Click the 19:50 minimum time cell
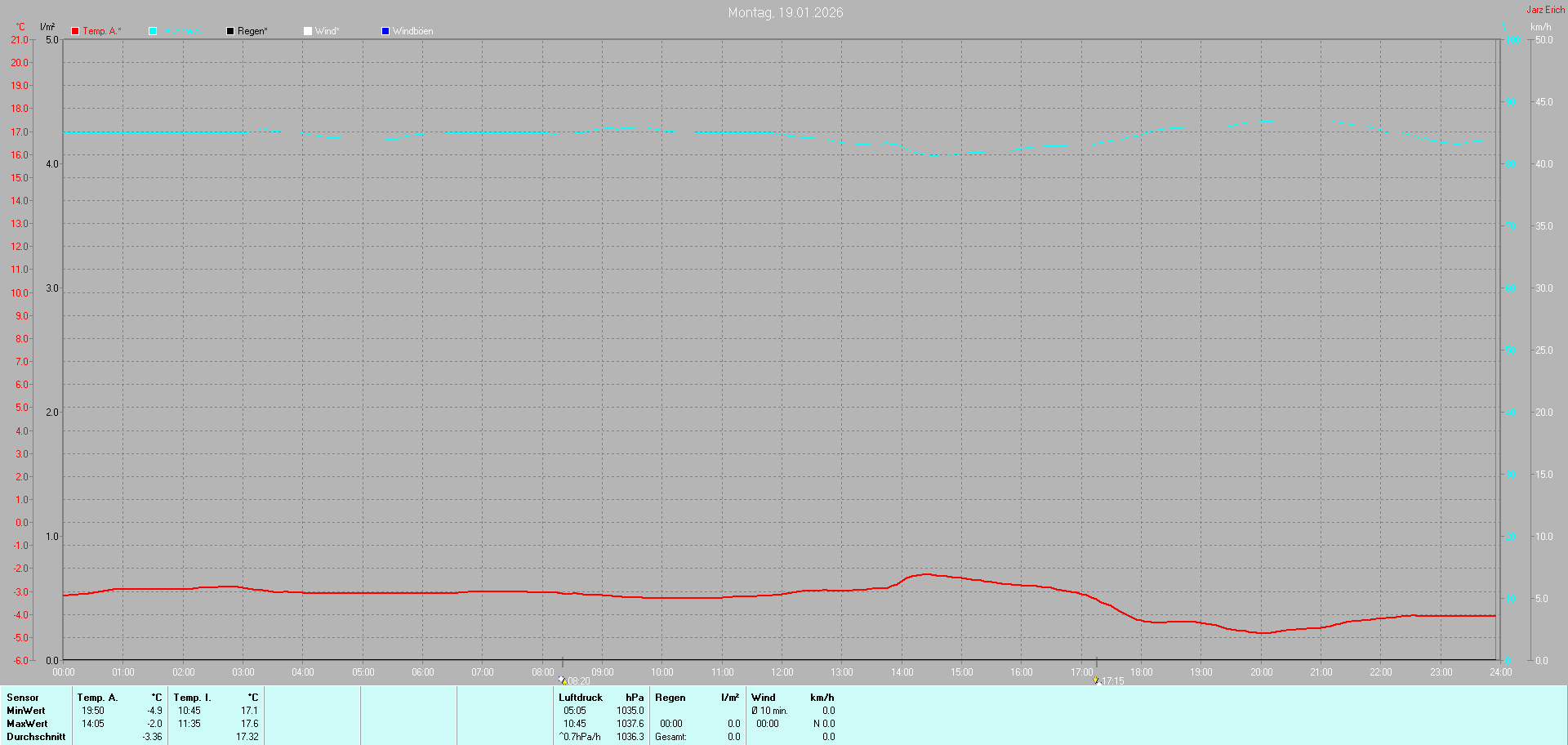Screen dimensions: 1568x745 point(93,711)
